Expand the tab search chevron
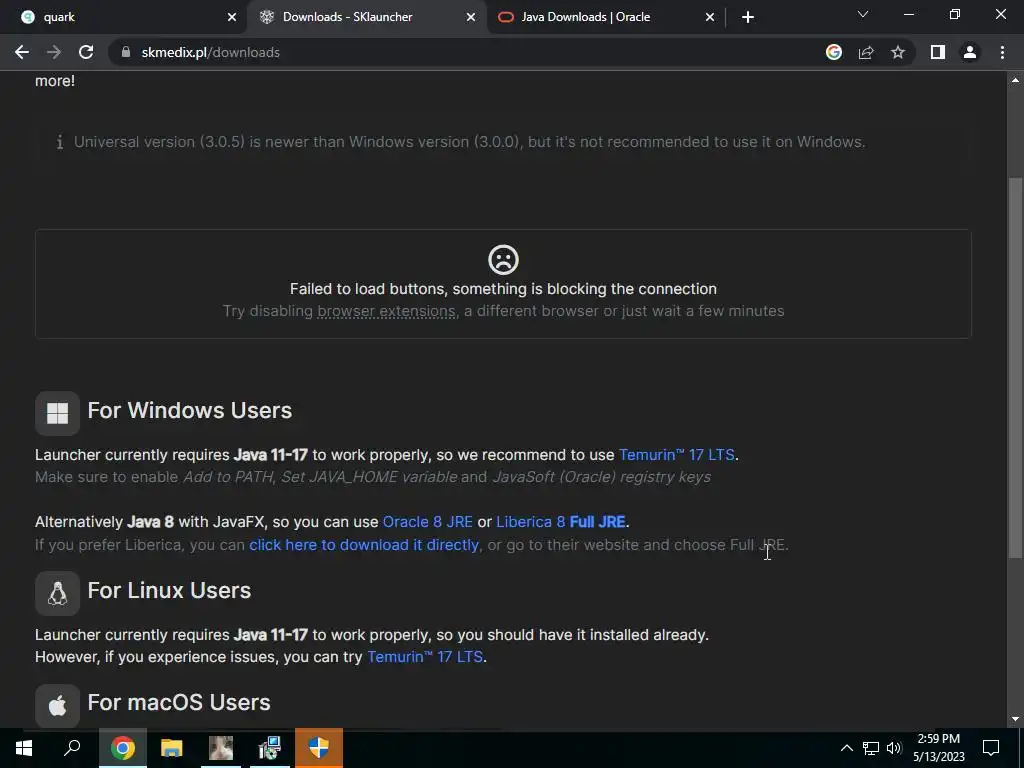The width and height of the screenshot is (1024, 768). coord(863,14)
